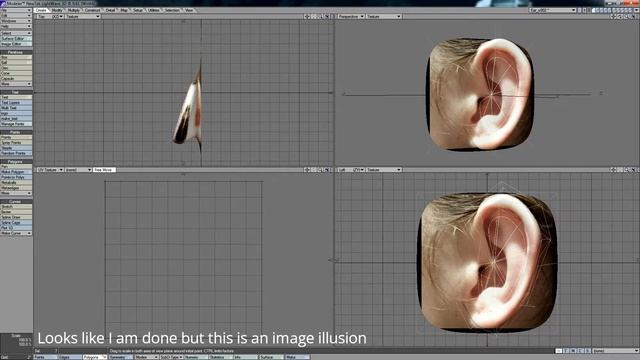Open the Select dropdown in the sidebar
Image resolution: width=640 pixels, height=360 pixels.
16,33
